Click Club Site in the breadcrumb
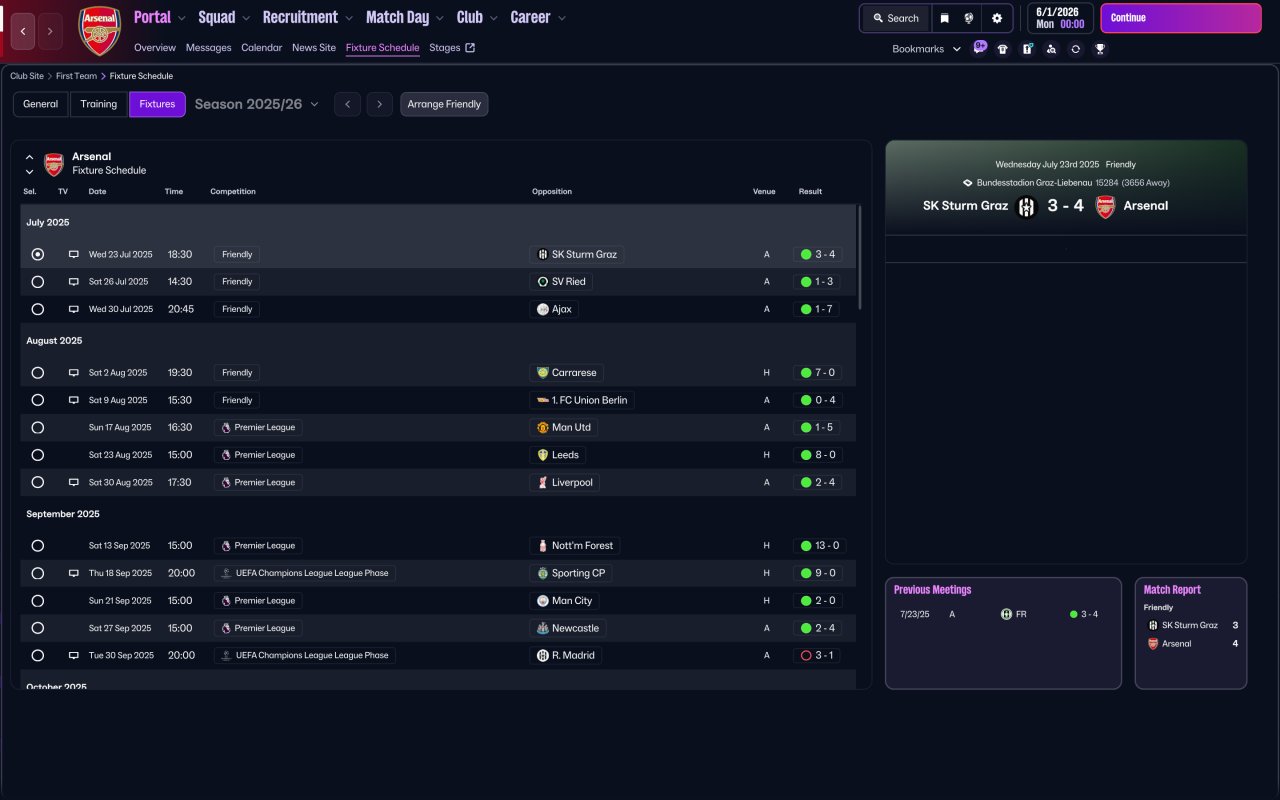Screen dimensions: 1280x800 click(x=27, y=76)
